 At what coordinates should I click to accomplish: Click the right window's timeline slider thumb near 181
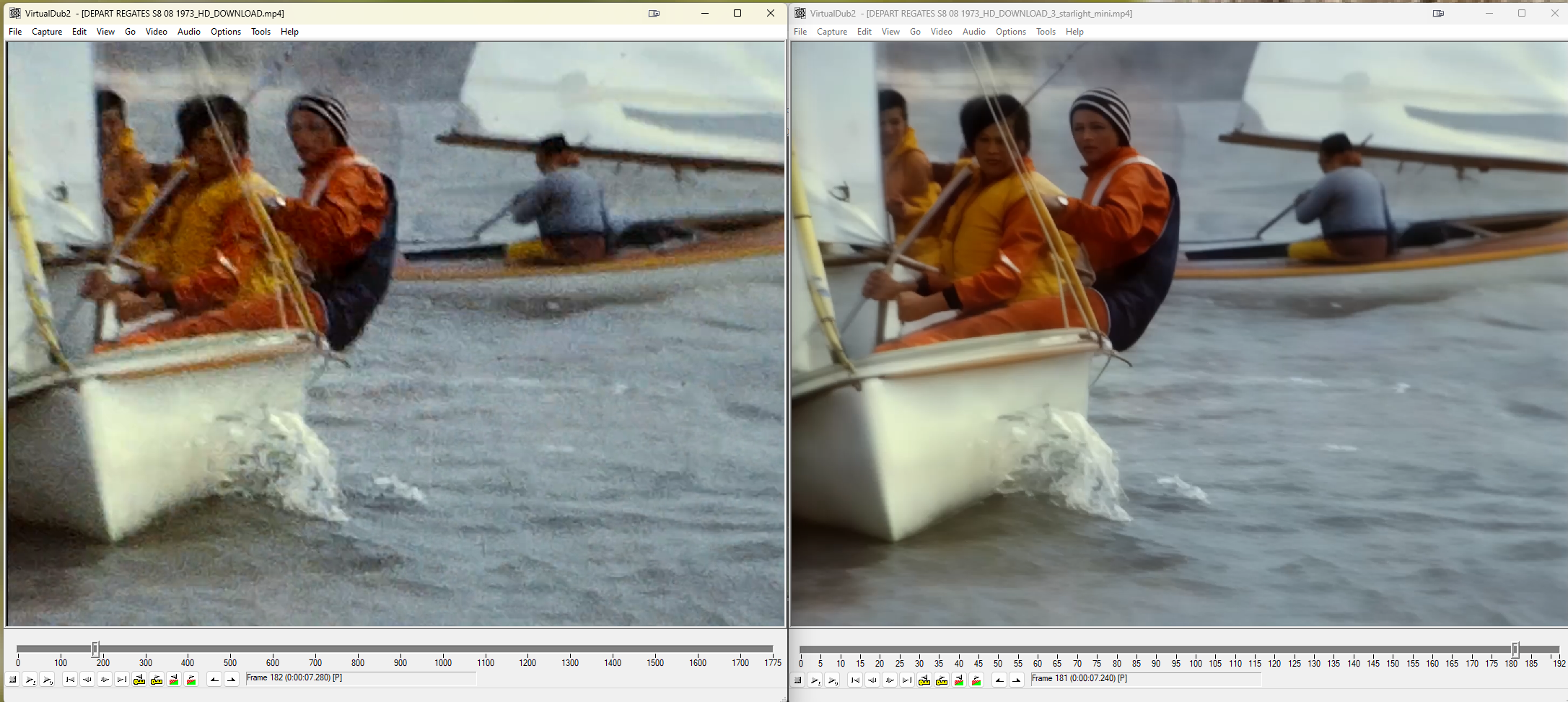[x=1515, y=649]
